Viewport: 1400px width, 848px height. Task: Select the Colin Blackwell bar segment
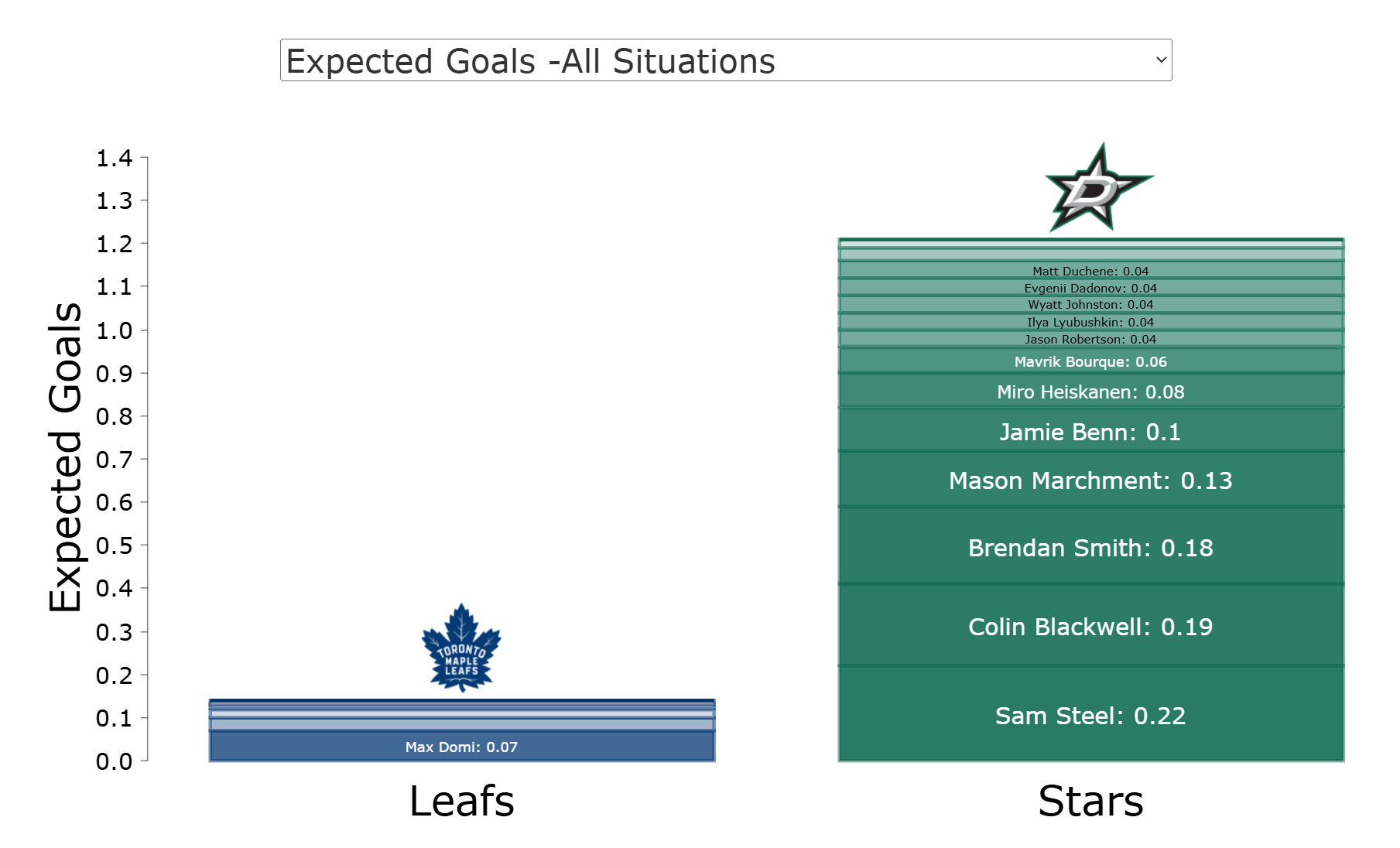click(1090, 626)
